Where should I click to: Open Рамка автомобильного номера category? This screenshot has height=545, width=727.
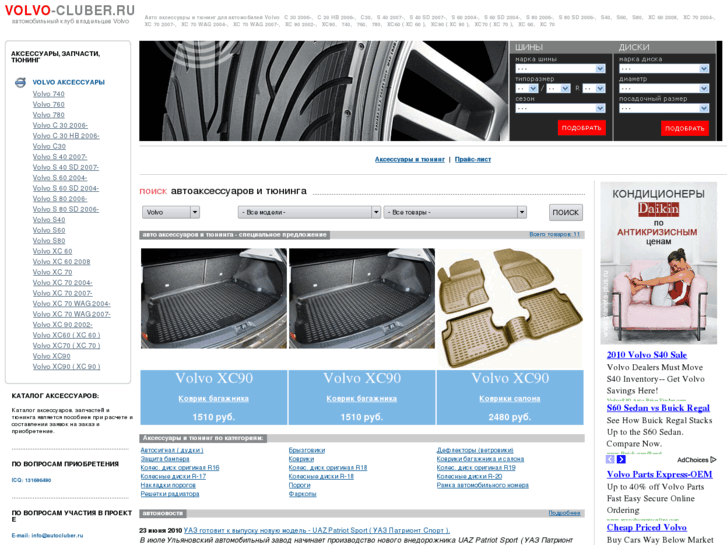coord(483,485)
